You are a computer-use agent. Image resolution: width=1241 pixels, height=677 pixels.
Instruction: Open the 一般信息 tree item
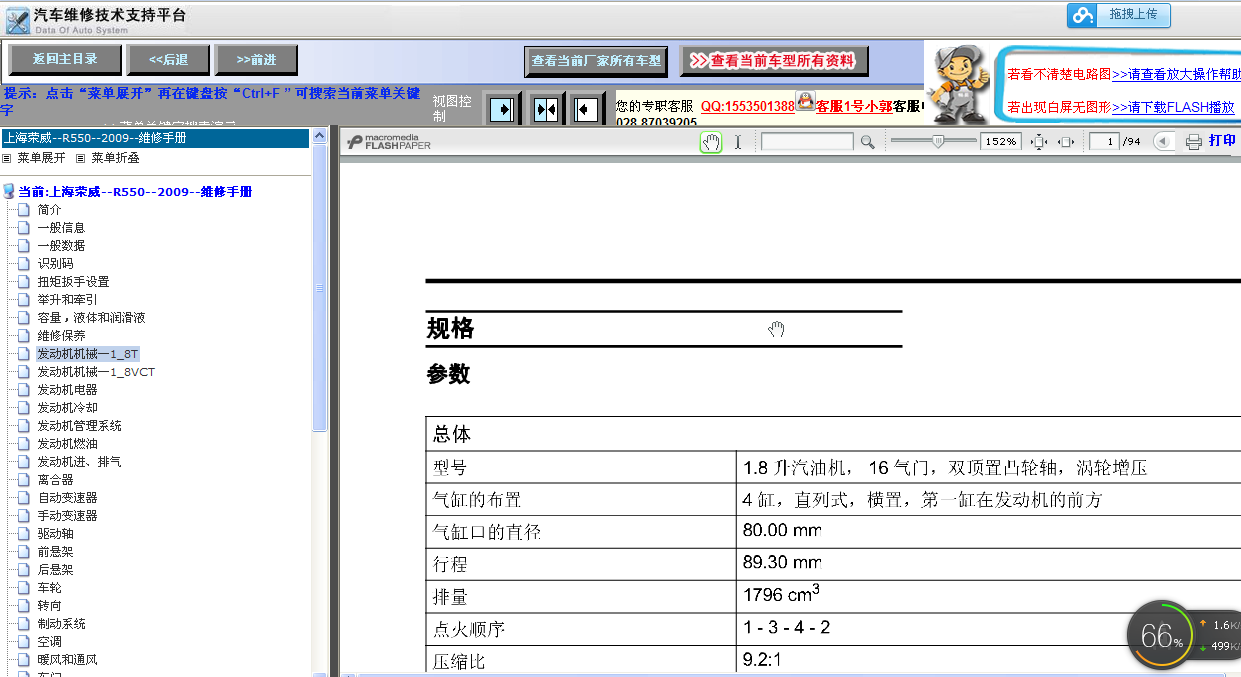pos(61,228)
